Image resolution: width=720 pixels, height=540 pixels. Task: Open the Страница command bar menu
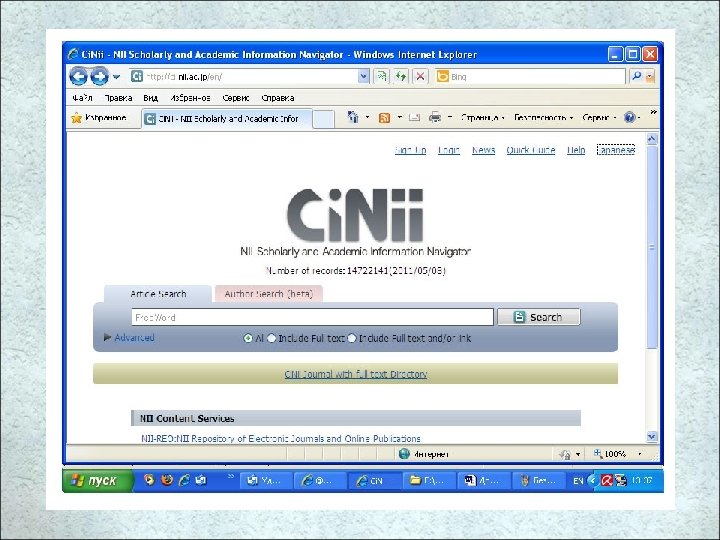point(483,118)
